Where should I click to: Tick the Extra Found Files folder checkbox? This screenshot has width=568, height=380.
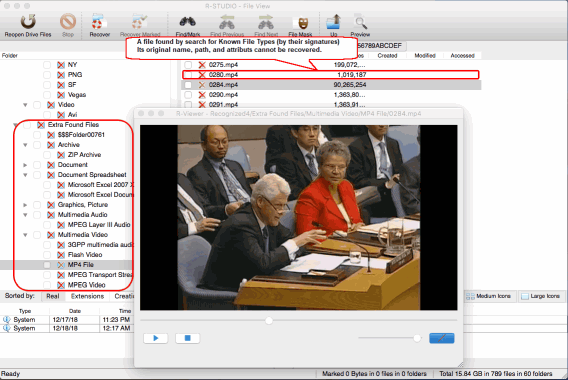tap(27, 125)
